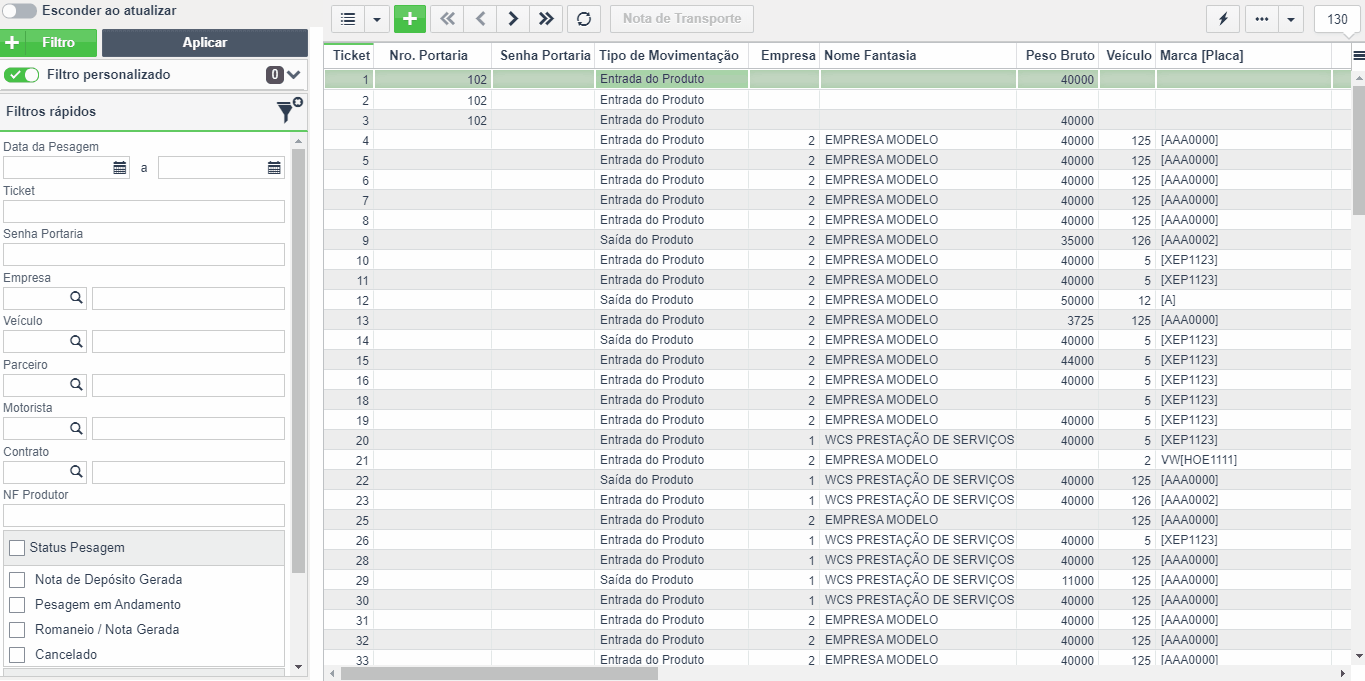This screenshot has height=681, width=1365.
Task: Open quick filter settings funnel icon
Action: (x=289, y=111)
